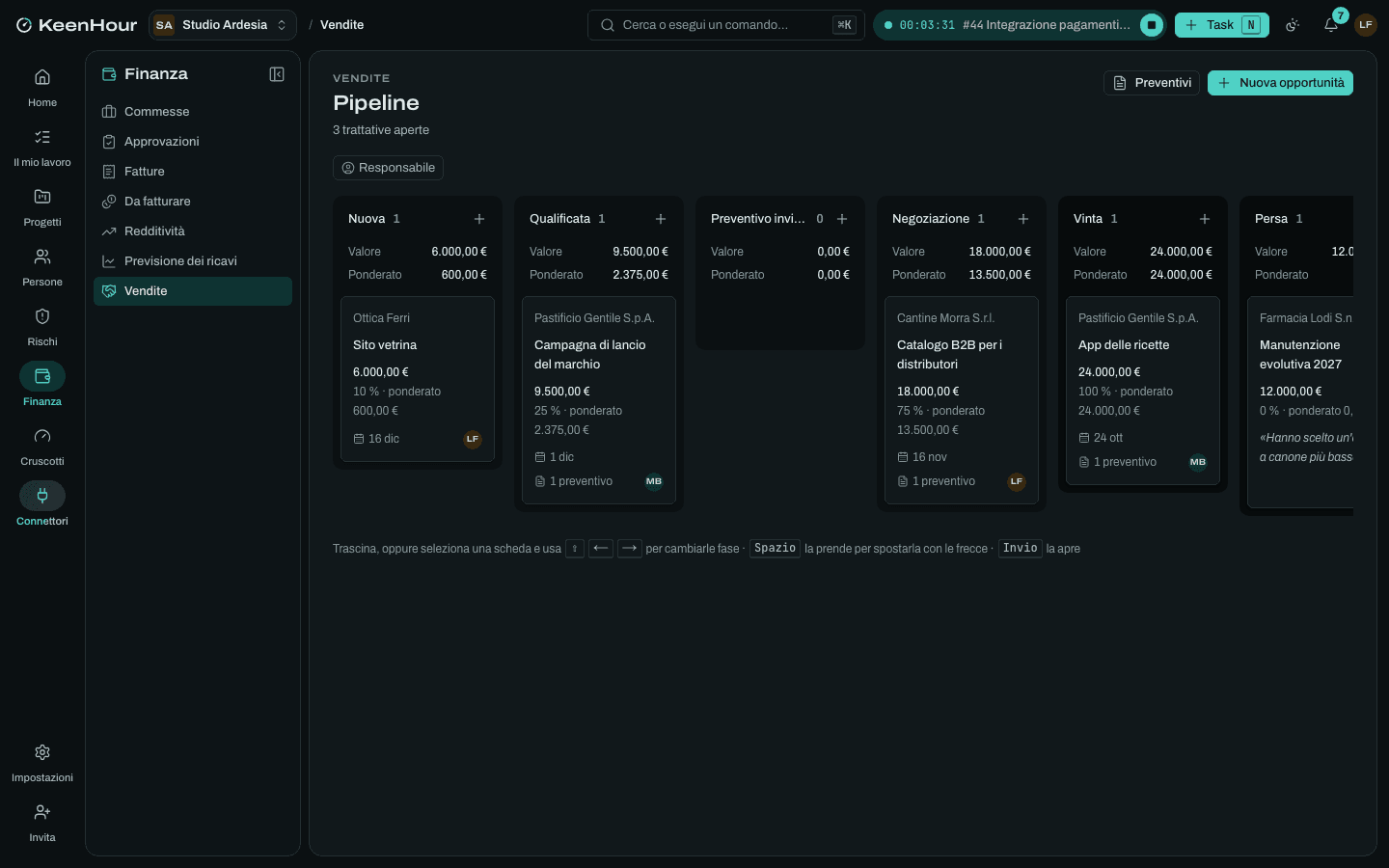Add card to Negoziazione column
This screenshot has width=1389, height=868.
tap(1023, 219)
